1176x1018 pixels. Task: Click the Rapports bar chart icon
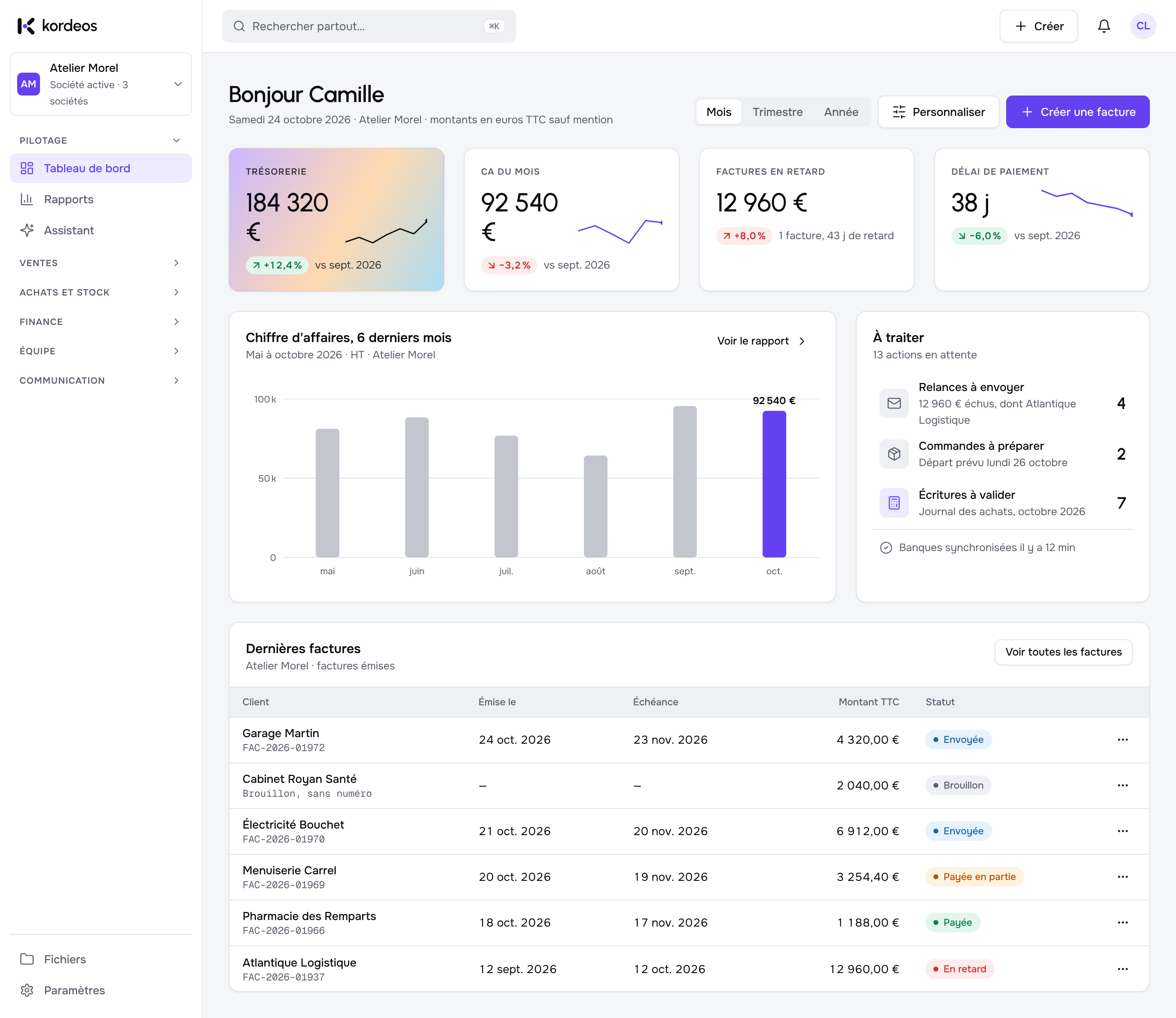[x=27, y=200]
